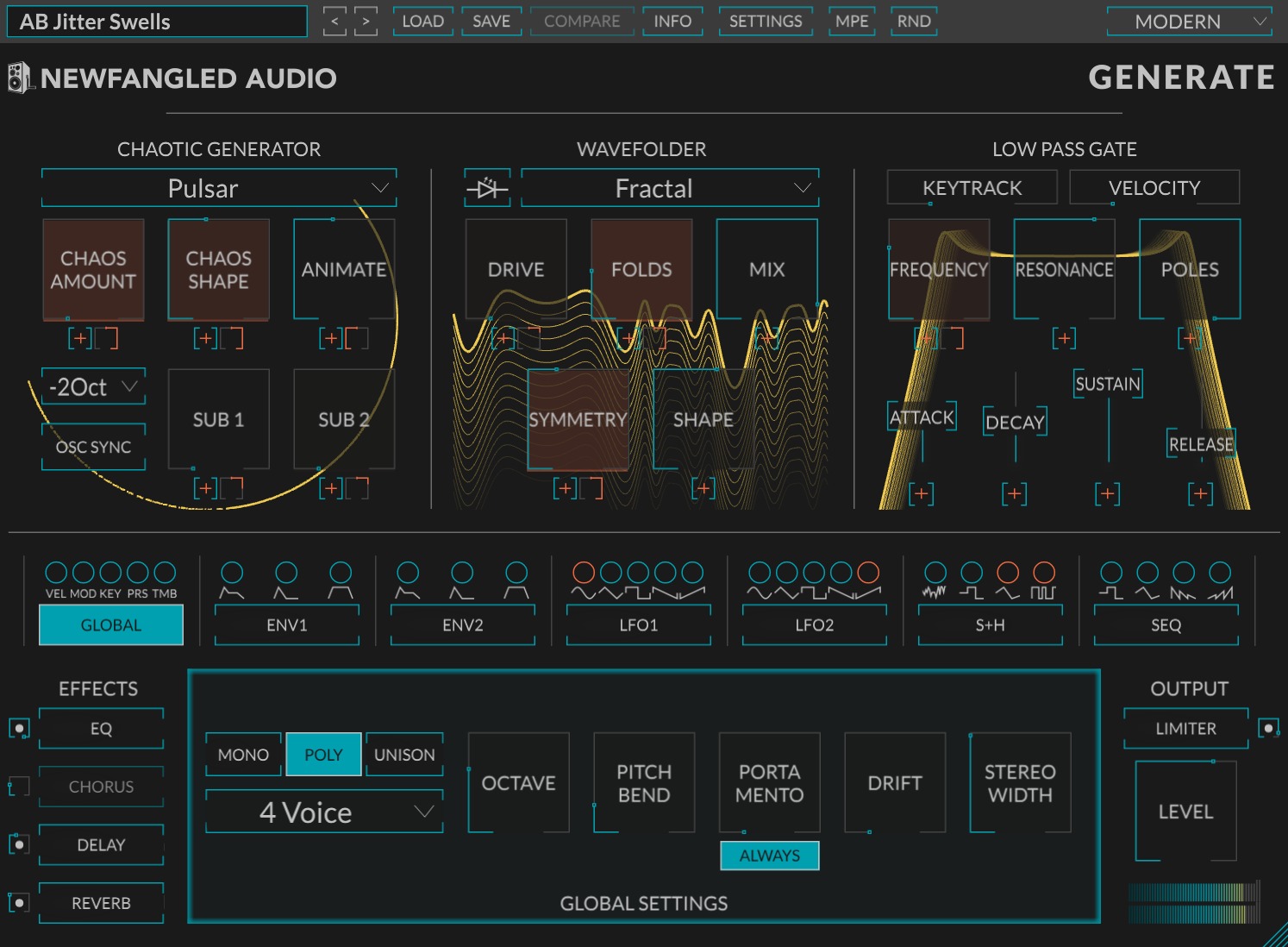Click the RND randomize button
This screenshot has width=1288, height=947.
point(914,22)
